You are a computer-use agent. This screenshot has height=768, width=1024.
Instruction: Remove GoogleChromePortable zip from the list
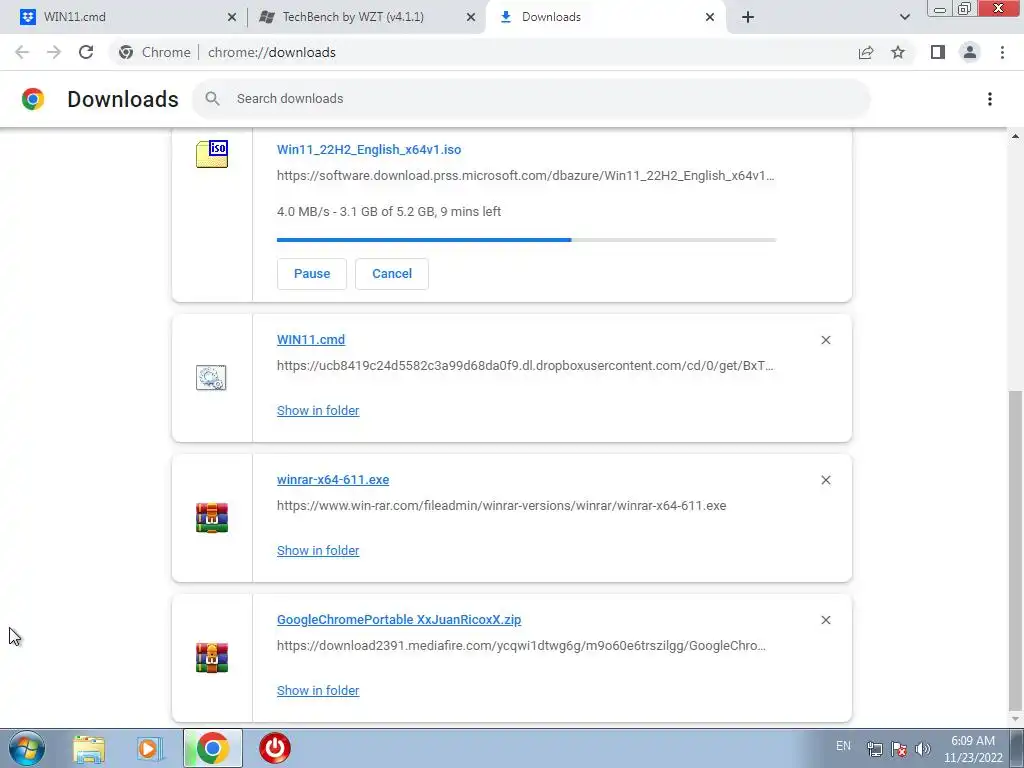click(x=825, y=620)
